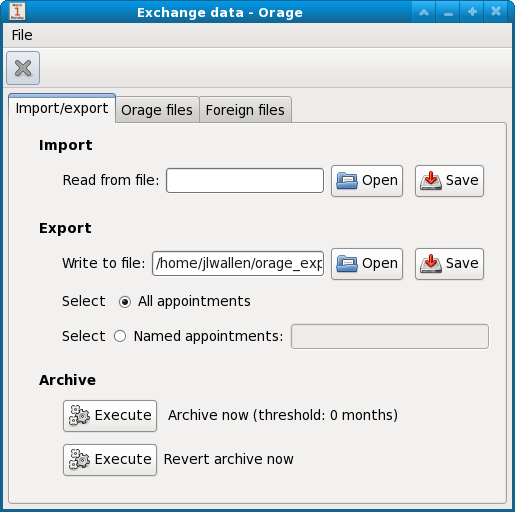Click the Export section's folder Open icon
Image resolution: width=515 pixels, height=512 pixels.
click(x=347, y=264)
